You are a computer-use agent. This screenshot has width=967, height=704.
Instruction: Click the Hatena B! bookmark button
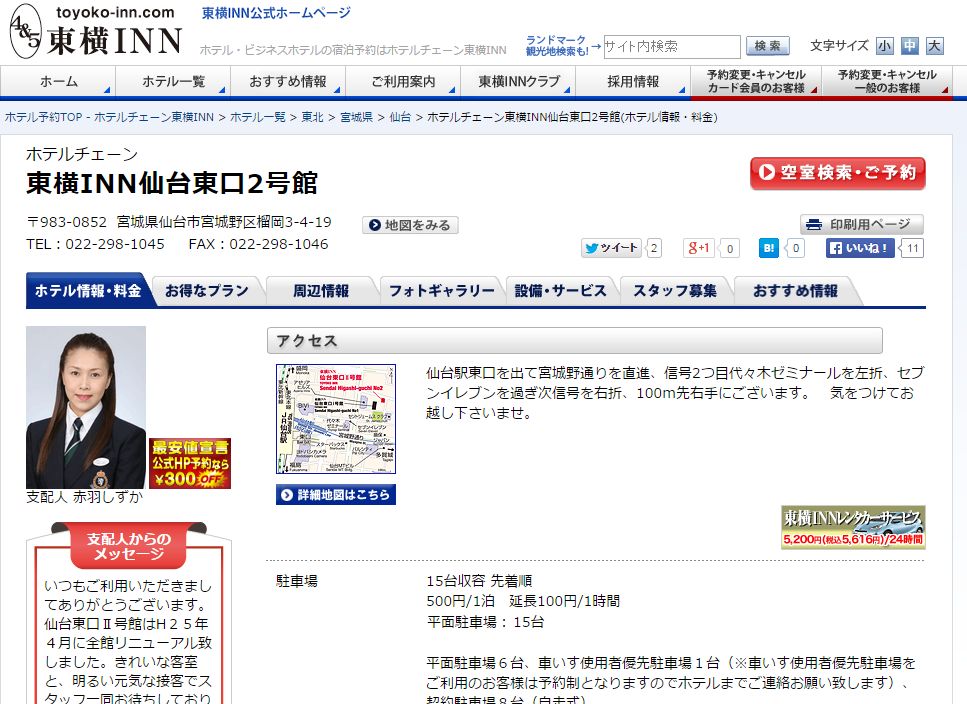[x=768, y=248]
